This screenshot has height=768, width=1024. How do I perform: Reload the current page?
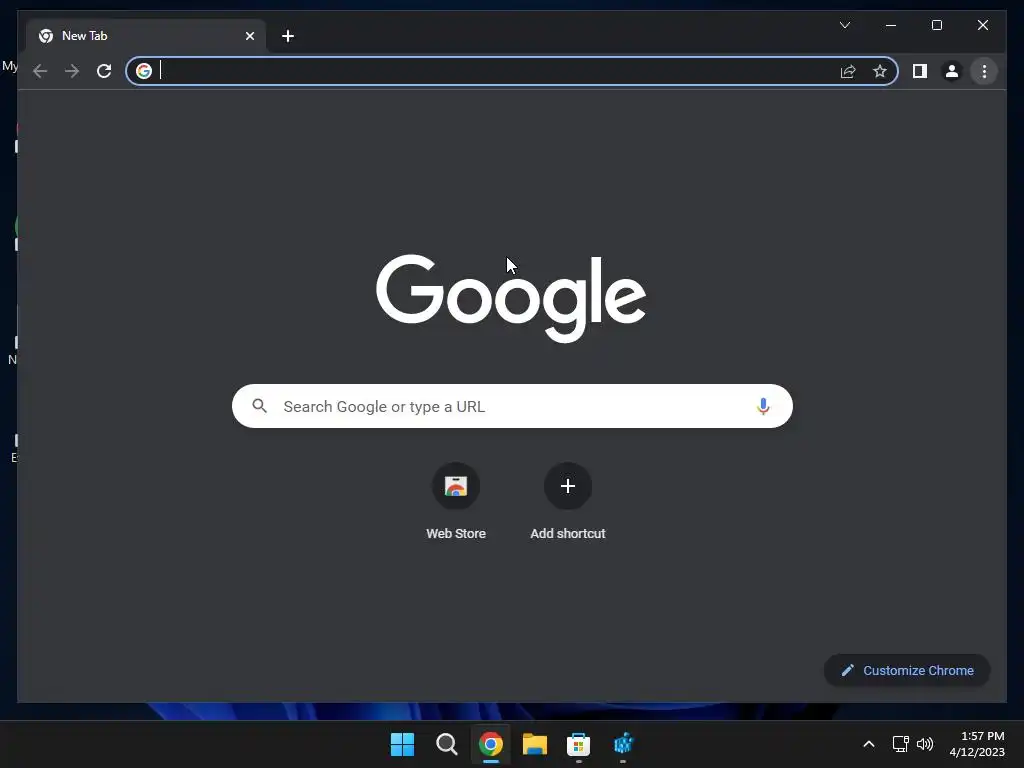104,71
